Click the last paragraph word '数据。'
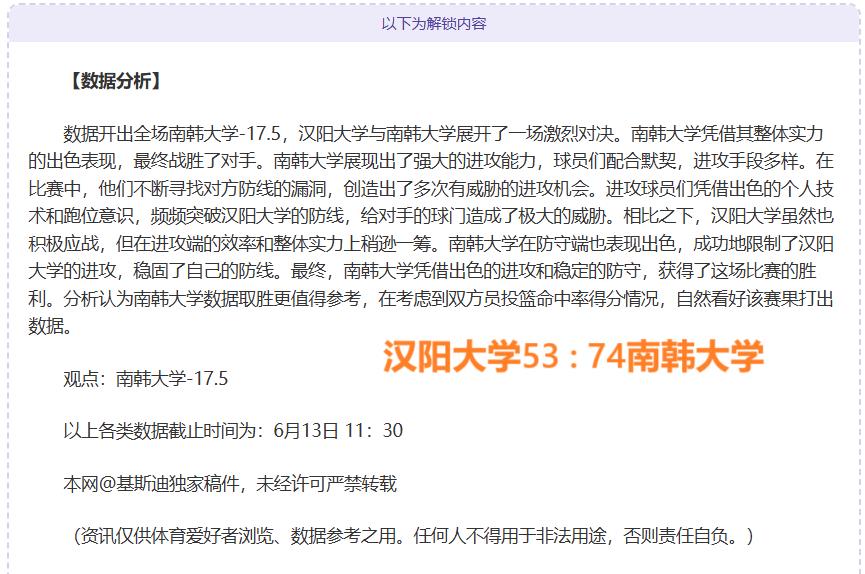The image size is (865, 574). [50, 326]
